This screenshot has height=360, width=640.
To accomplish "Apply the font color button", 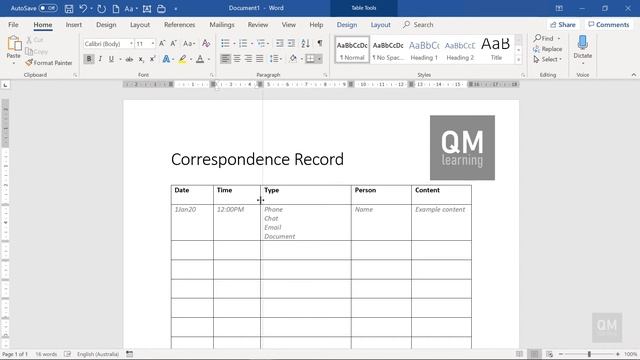I will 200,59.
